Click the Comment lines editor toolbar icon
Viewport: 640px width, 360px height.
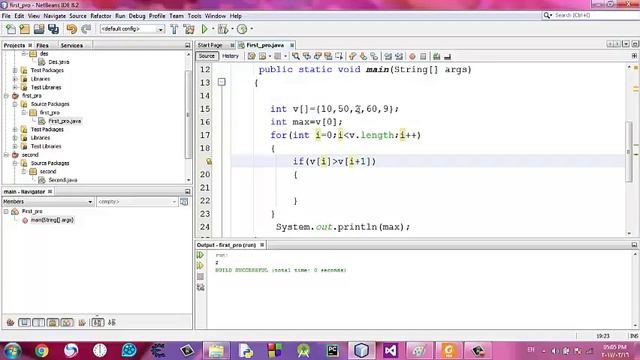[437, 56]
